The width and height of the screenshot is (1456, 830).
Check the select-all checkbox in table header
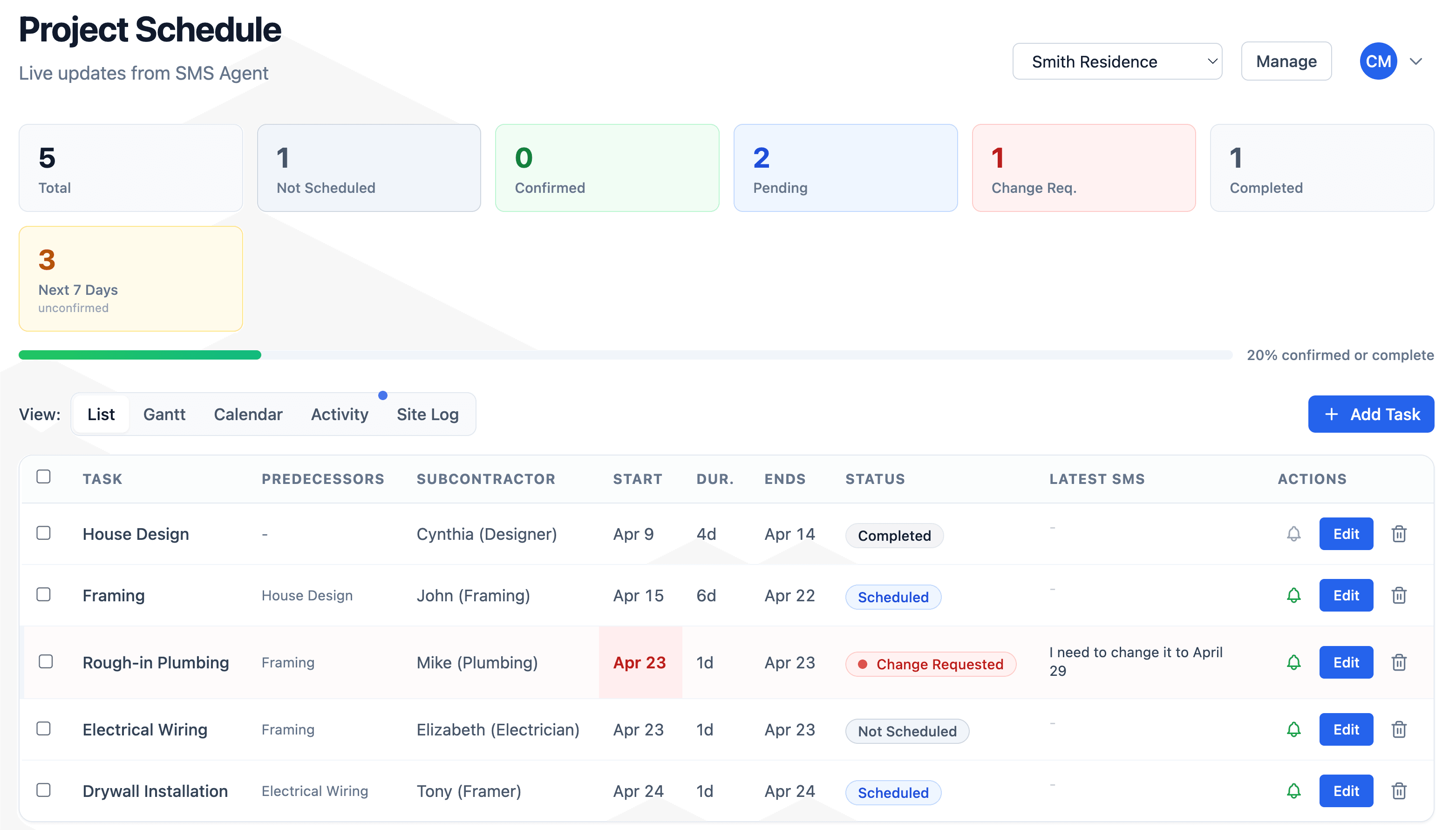(x=43, y=476)
